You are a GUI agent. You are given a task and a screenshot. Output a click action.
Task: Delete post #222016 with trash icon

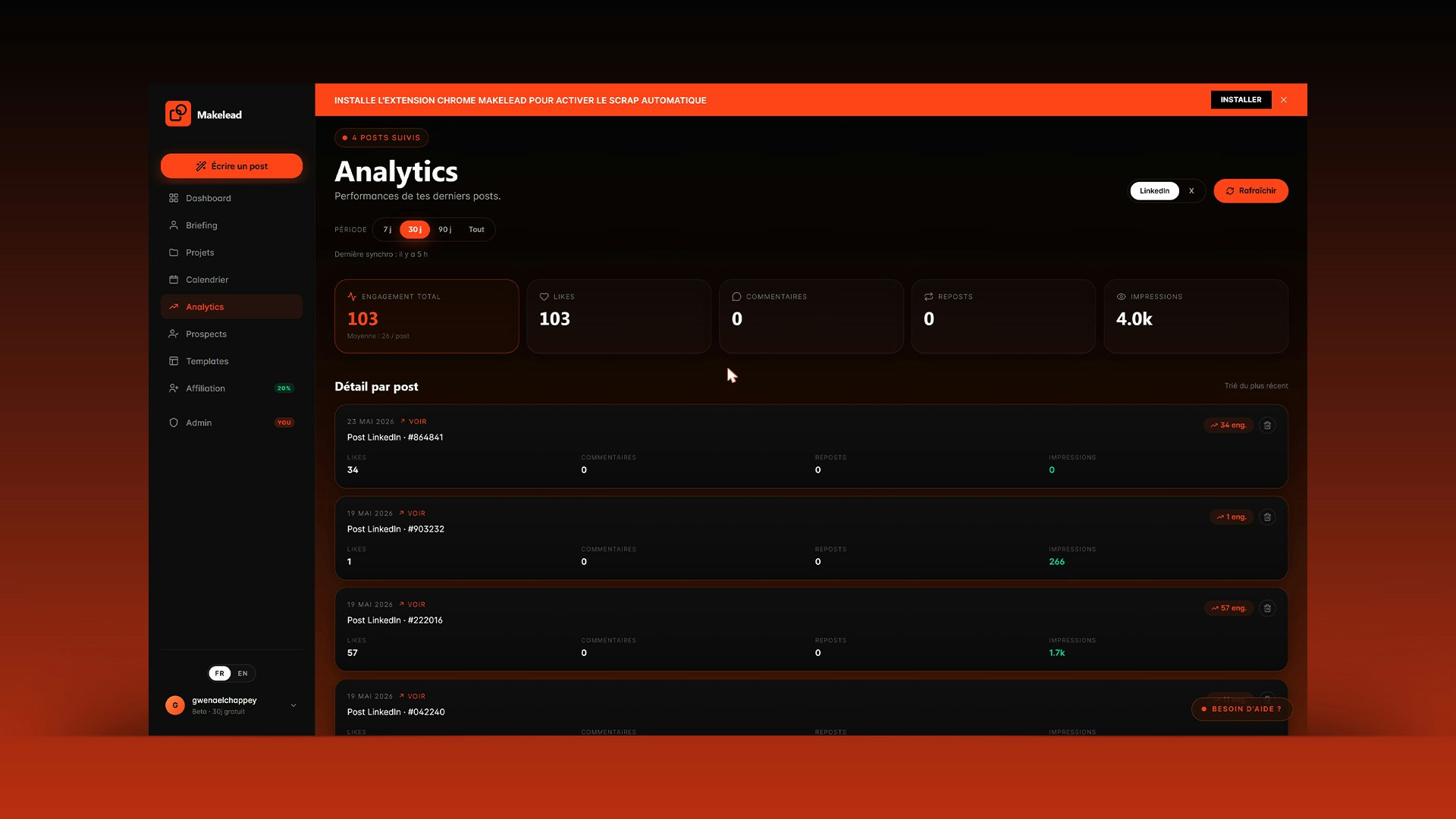pos(1267,608)
